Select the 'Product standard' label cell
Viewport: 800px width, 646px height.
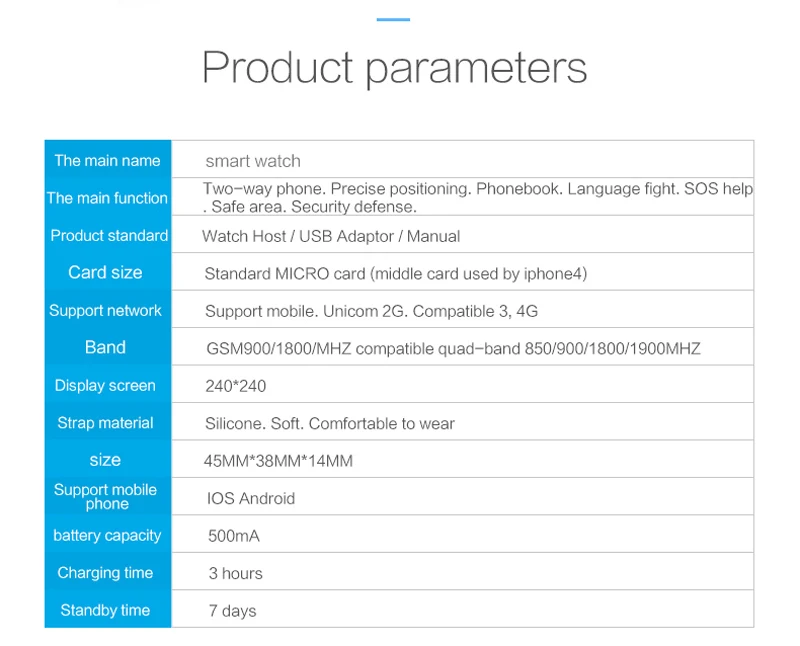click(x=108, y=235)
